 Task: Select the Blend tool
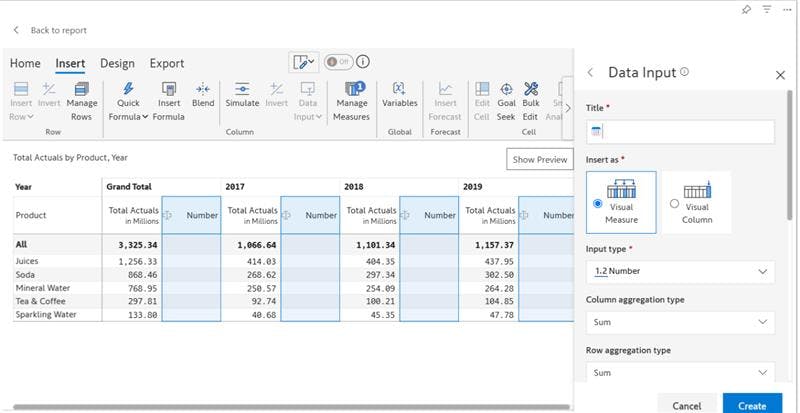203,90
